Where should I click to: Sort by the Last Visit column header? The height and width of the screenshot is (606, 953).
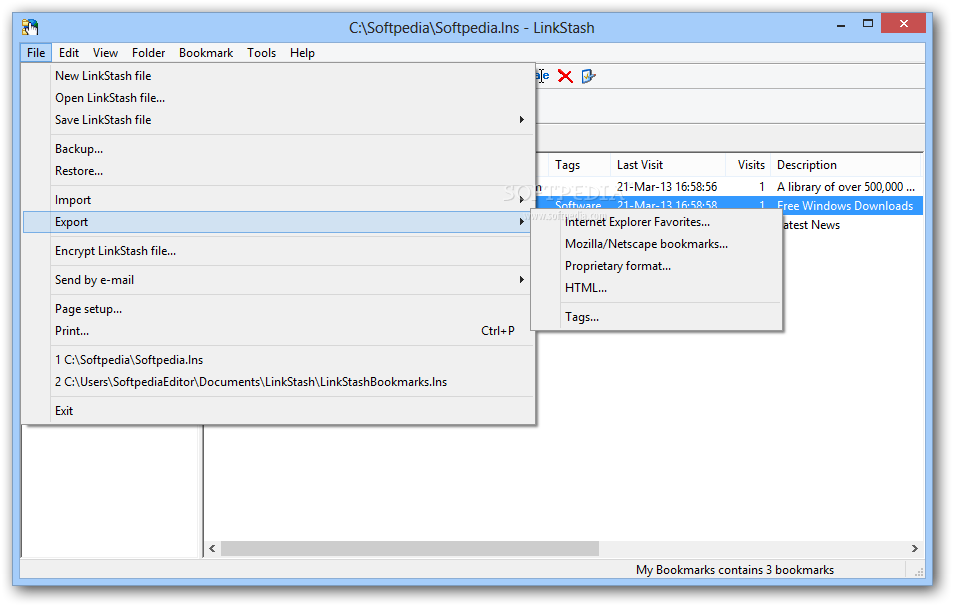(668, 165)
